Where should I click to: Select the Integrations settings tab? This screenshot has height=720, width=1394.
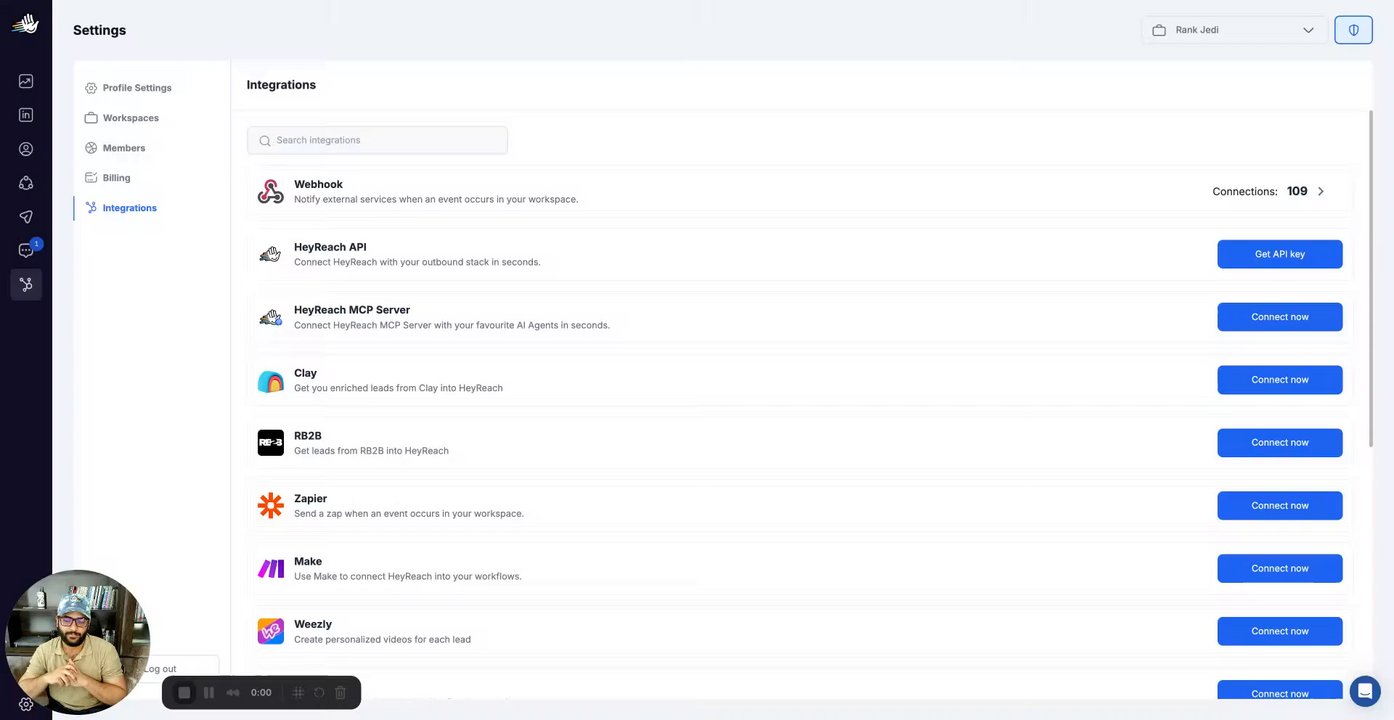click(x=121, y=208)
